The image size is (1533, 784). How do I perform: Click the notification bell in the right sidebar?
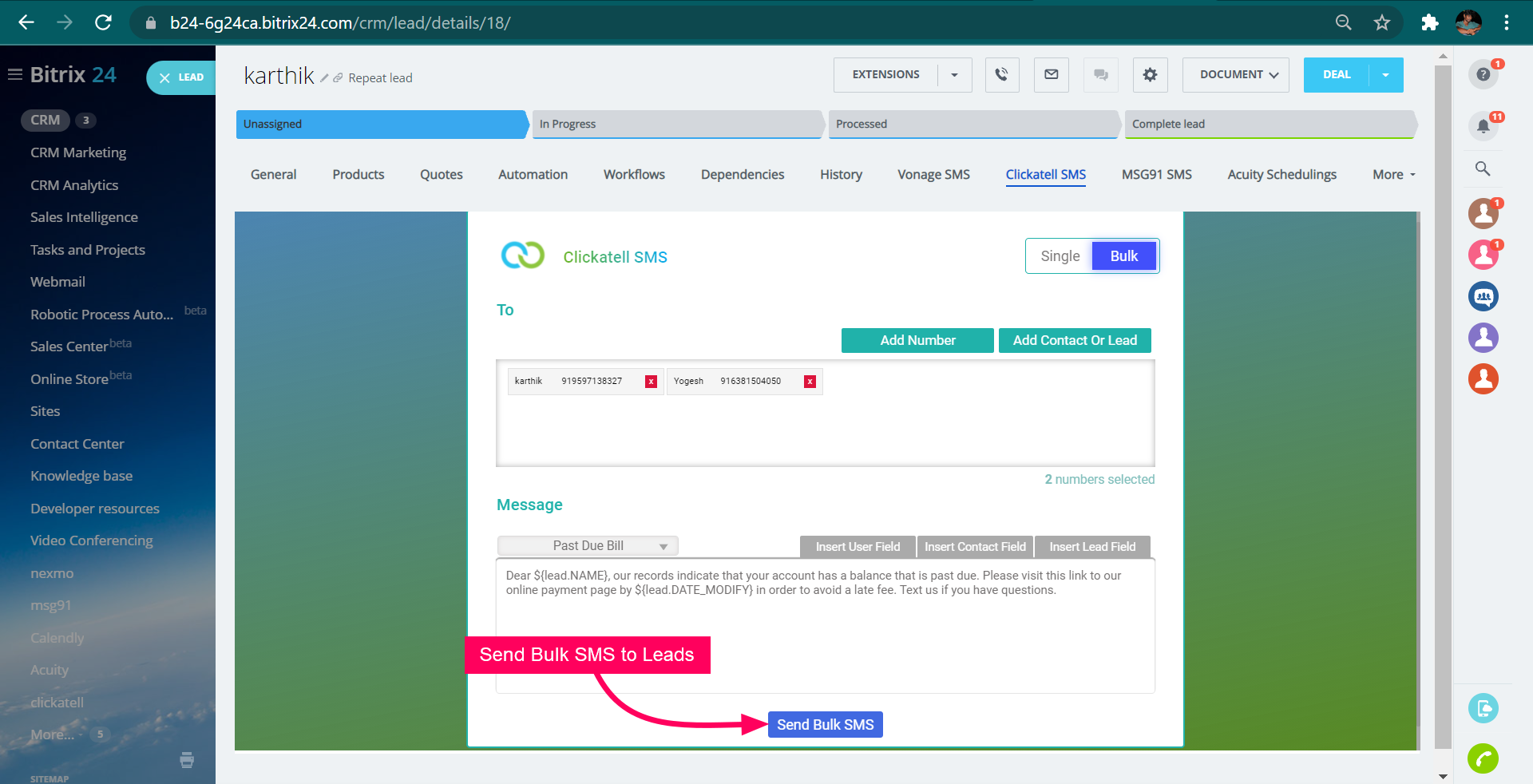[1483, 125]
